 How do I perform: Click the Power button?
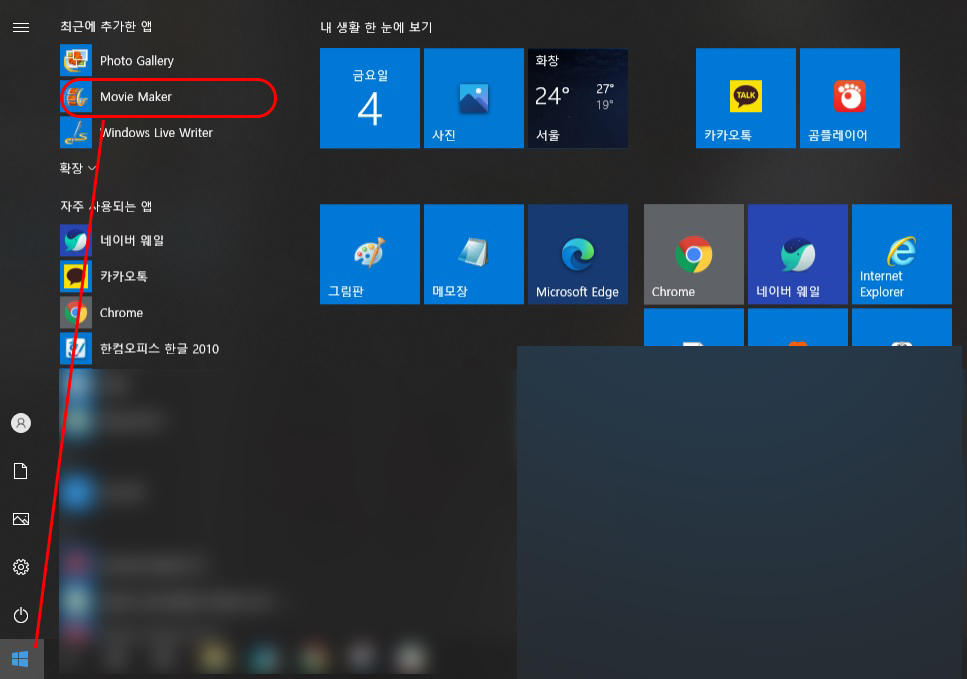click(x=21, y=615)
